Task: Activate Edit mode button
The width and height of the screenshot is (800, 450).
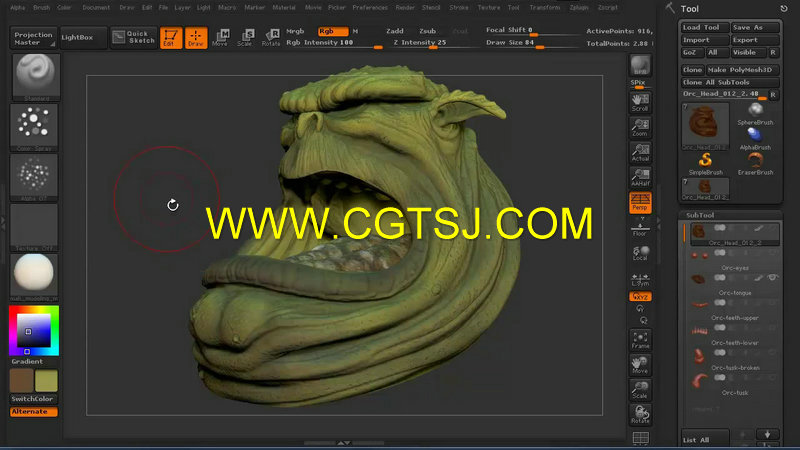Action: click(170, 38)
